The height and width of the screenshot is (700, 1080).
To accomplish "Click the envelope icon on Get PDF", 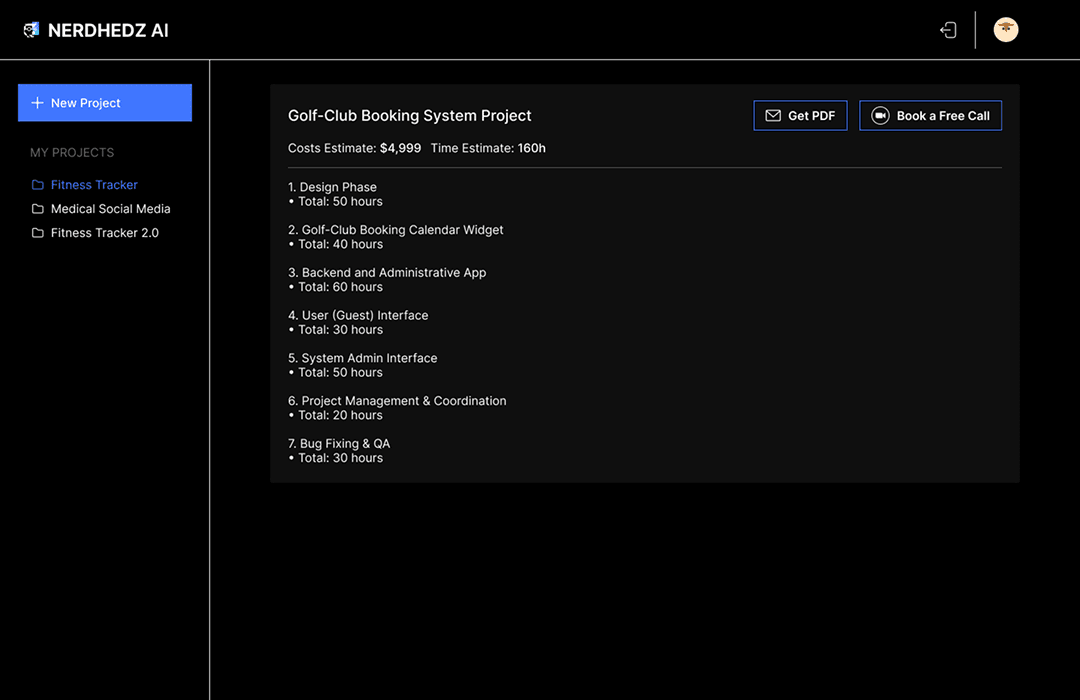I will tap(772, 115).
